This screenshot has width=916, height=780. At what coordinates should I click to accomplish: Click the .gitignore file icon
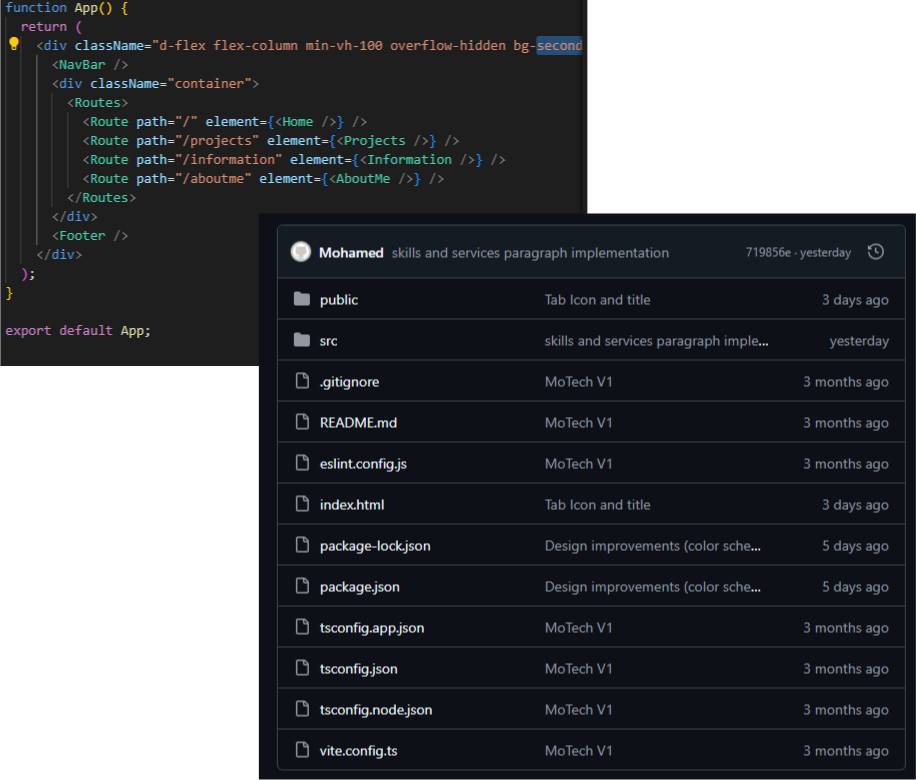click(302, 382)
